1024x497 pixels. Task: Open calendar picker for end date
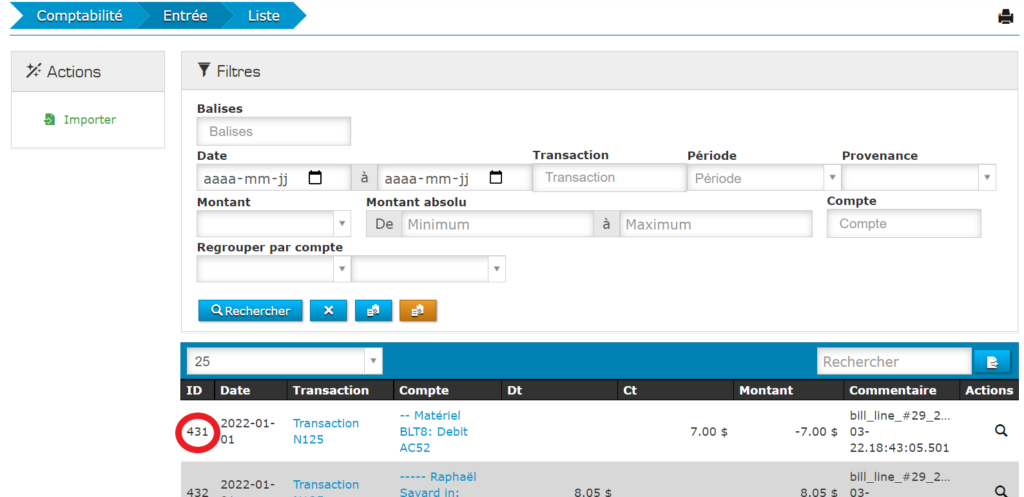(x=496, y=178)
